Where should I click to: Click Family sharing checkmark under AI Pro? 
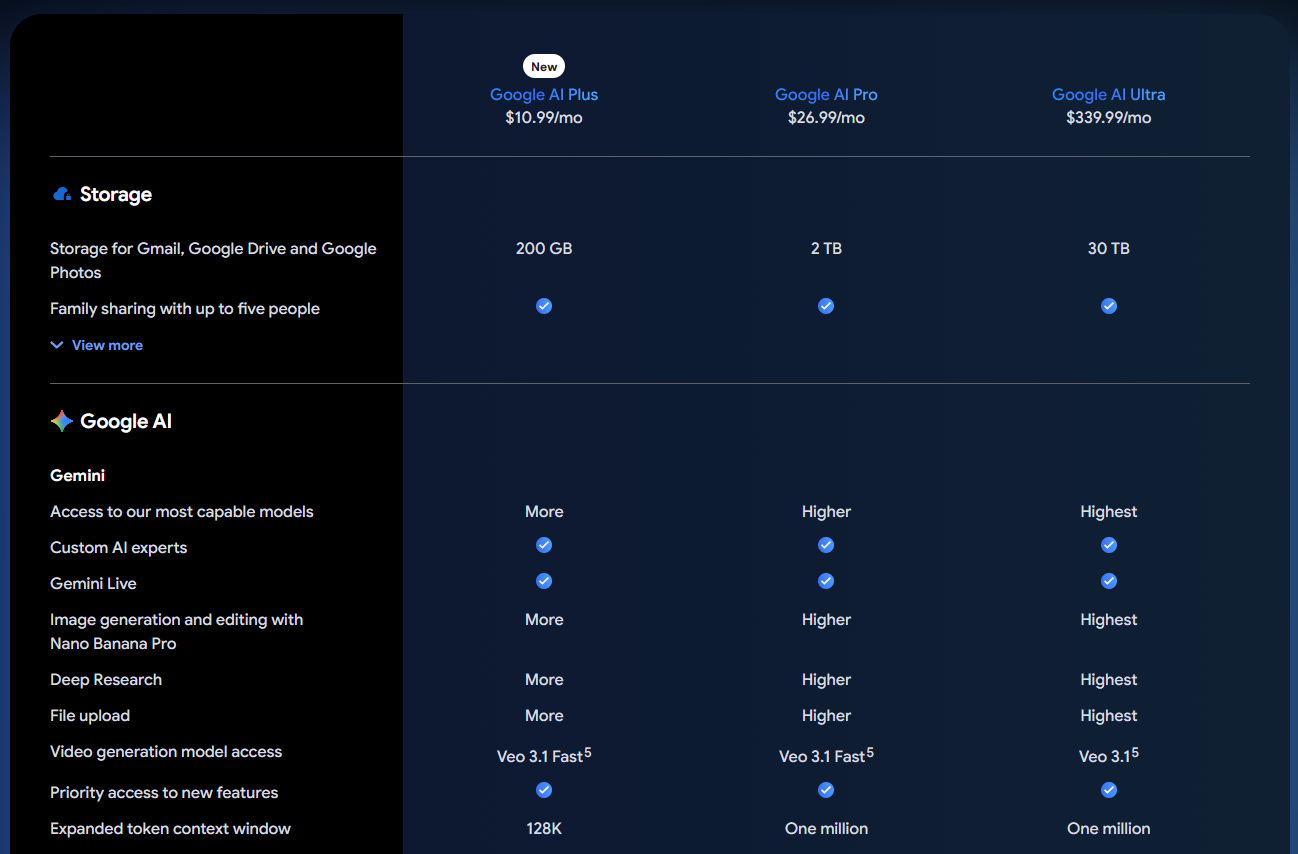pos(826,306)
